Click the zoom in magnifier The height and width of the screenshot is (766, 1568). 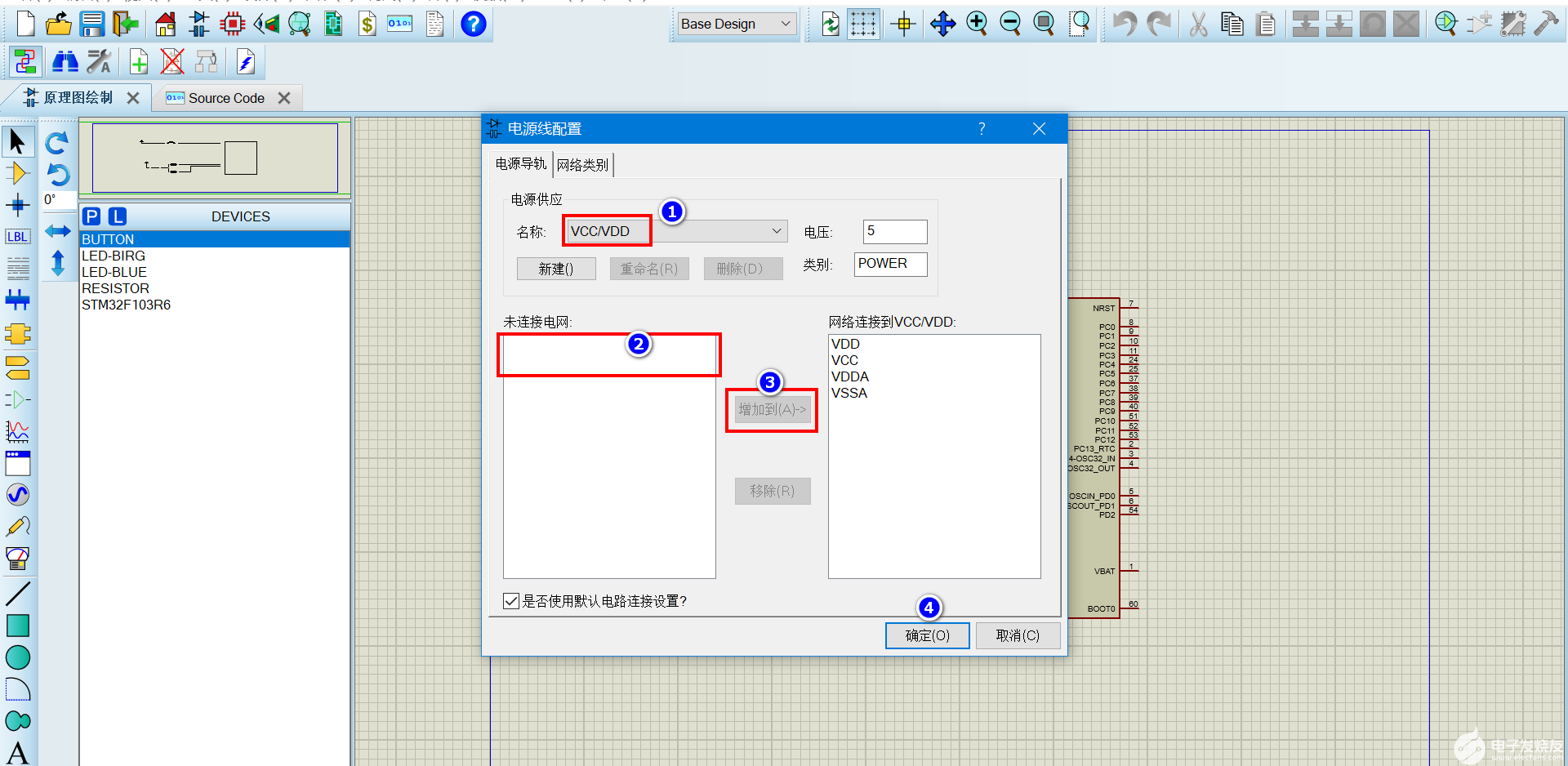click(977, 24)
